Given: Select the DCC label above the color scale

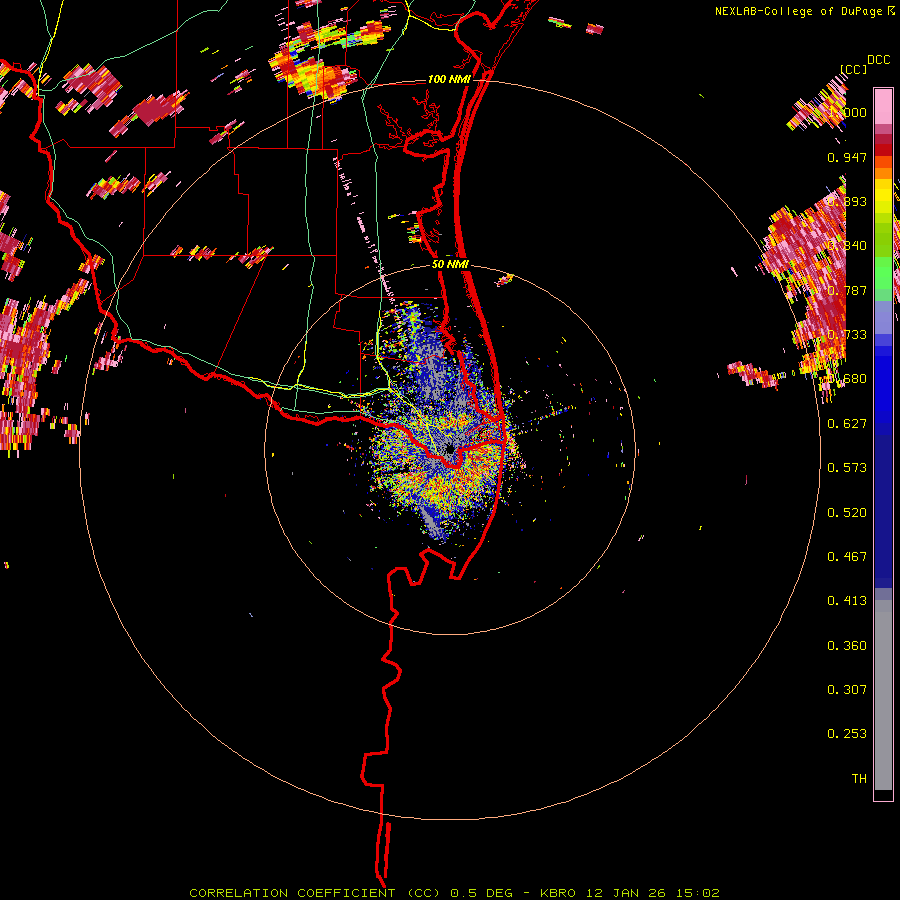Looking at the screenshot, I should tap(878, 60).
